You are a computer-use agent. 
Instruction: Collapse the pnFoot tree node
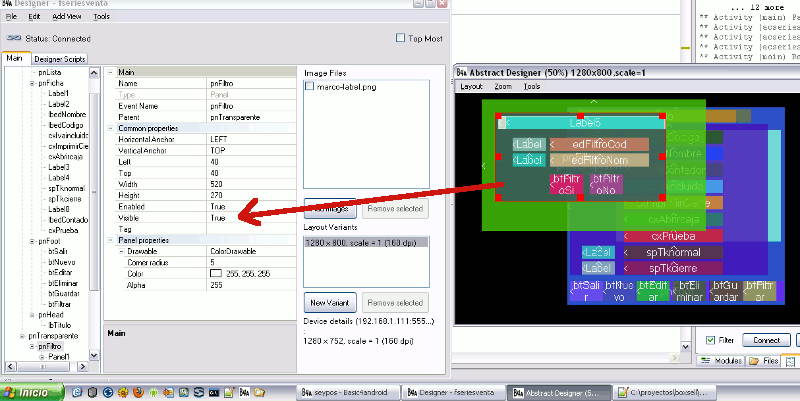pos(32,241)
